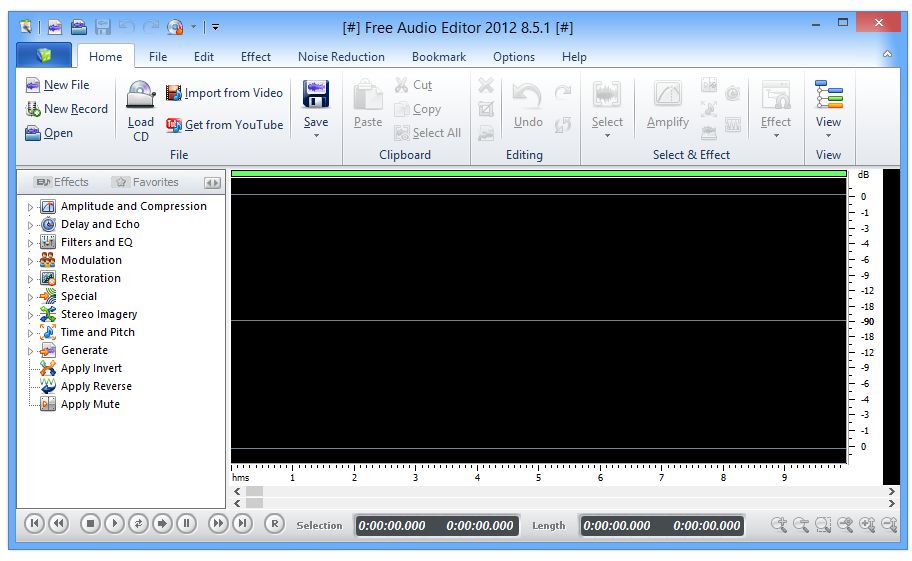This screenshot has width=912, height=561.
Task: Click the Select waveform icon
Action: [607, 95]
